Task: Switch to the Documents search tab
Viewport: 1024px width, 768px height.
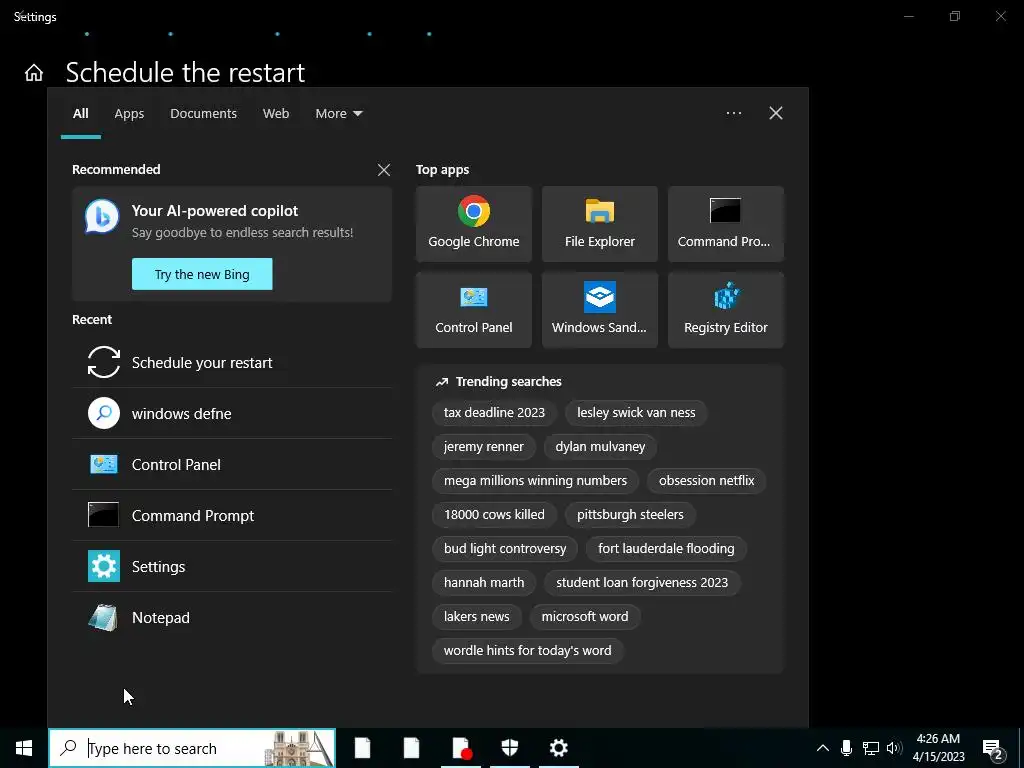Action: [x=204, y=114]
